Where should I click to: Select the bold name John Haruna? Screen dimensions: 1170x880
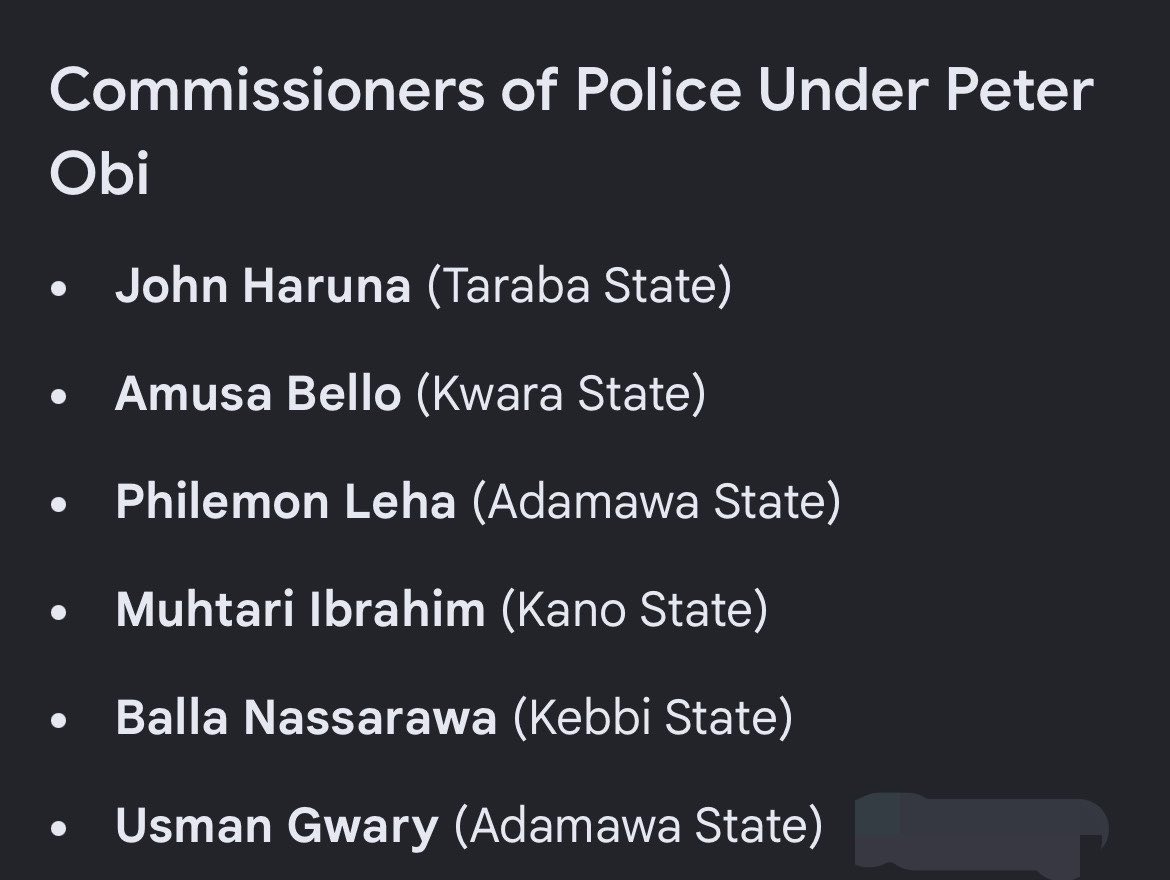coord(263,286)
